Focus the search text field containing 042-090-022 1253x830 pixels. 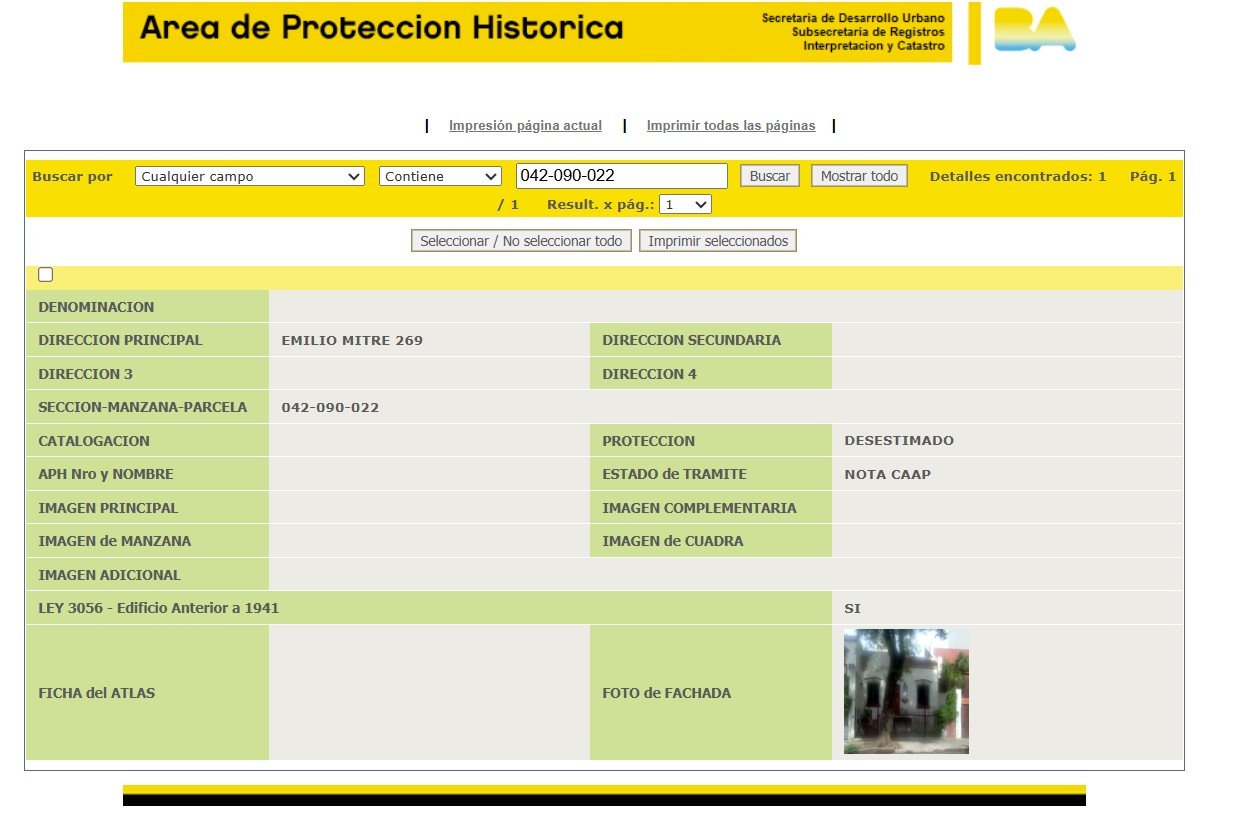click(621, 176)
